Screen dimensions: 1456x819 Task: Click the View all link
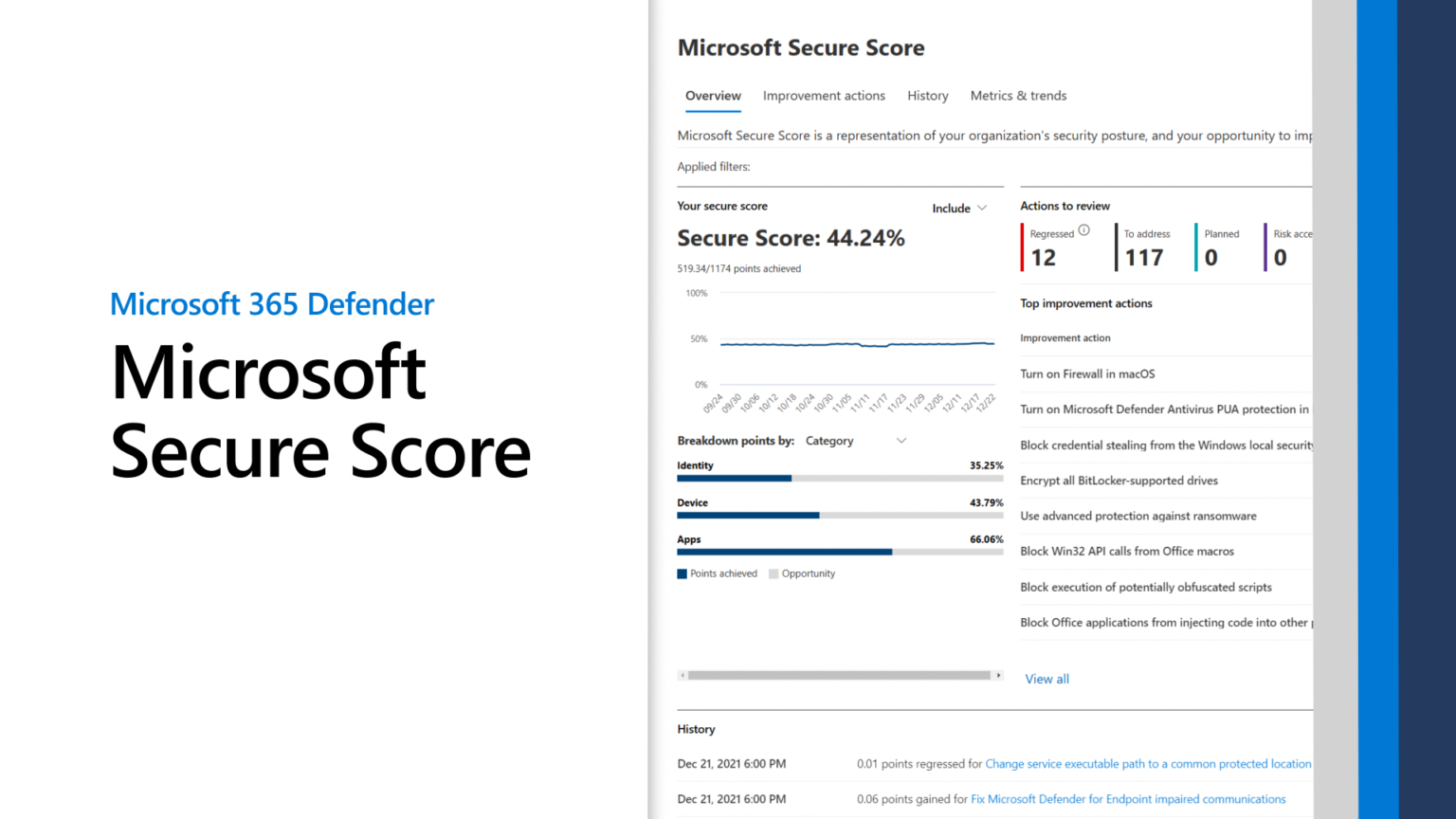point(1046,679)
